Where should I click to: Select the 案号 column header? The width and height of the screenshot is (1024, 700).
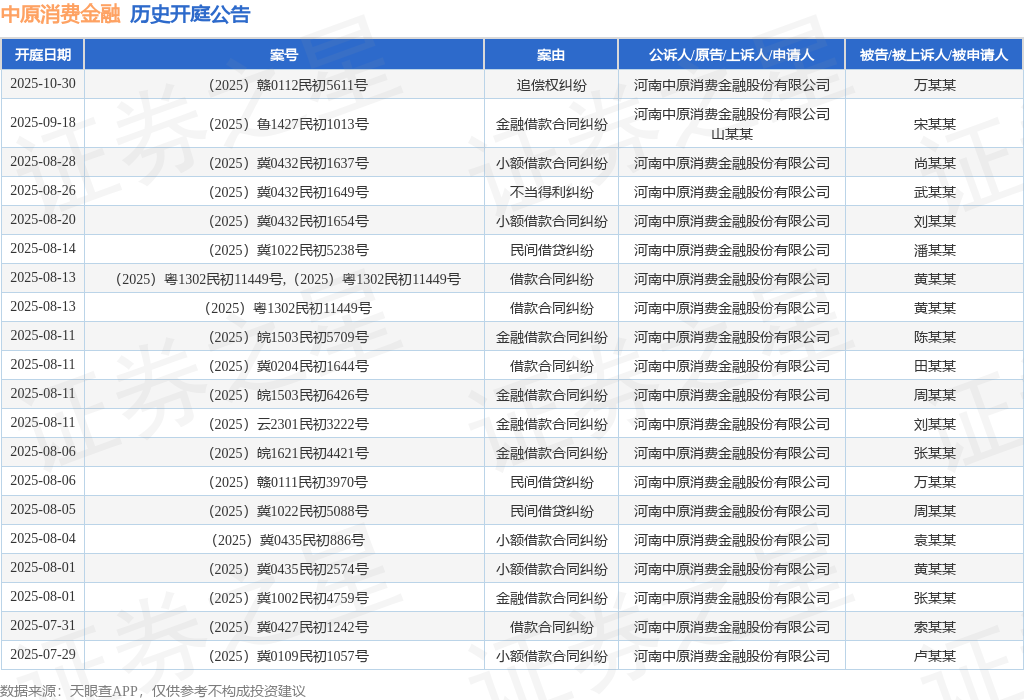[x=284, y=54]
